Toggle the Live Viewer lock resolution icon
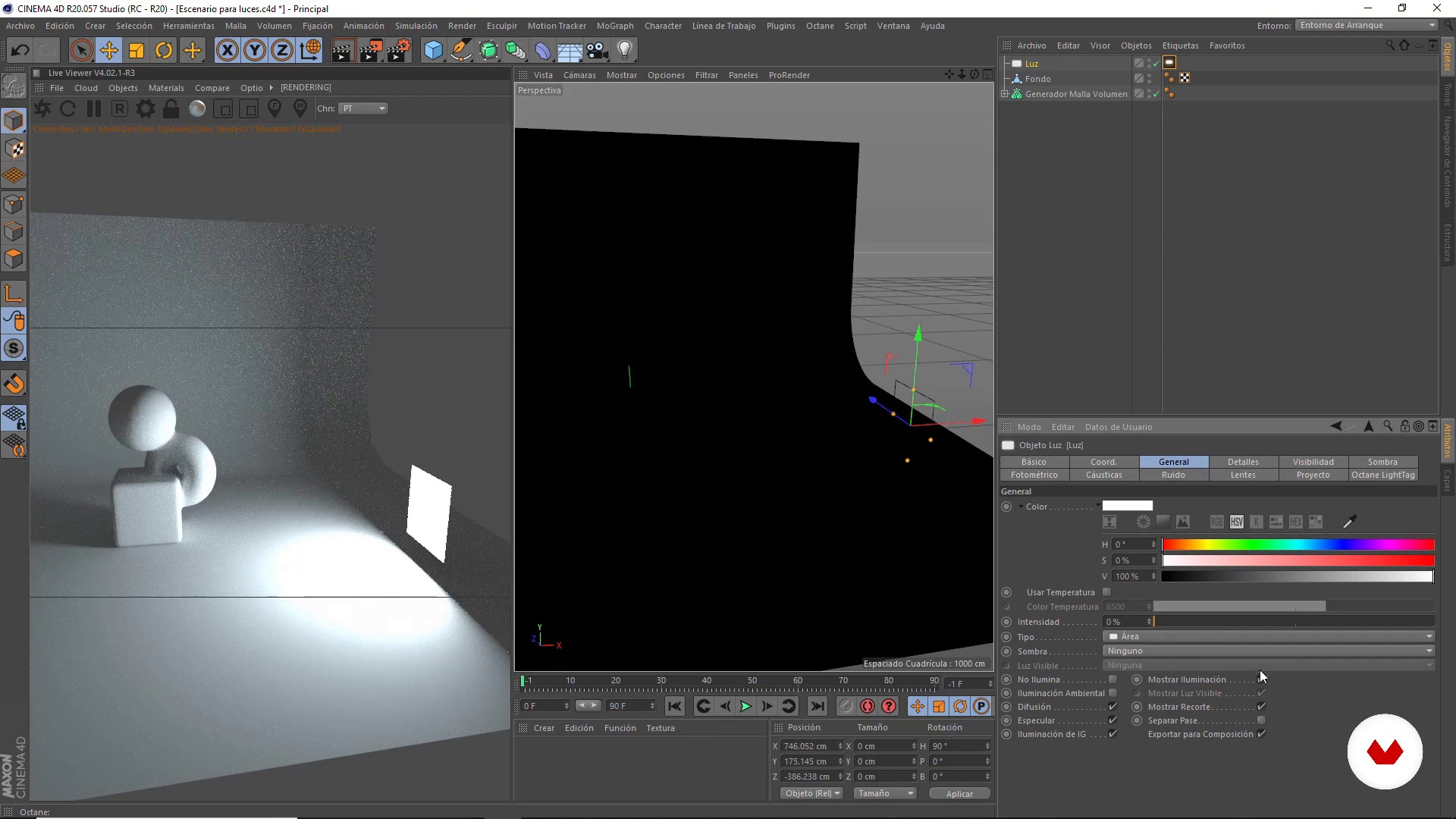This screenshot has width=1456, height=819. (171, 108)
